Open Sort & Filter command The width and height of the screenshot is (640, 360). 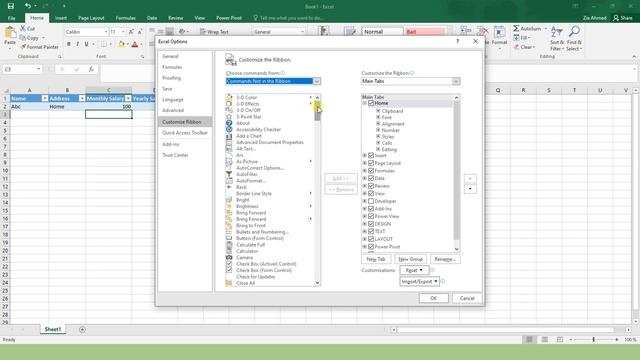(557, 38)
